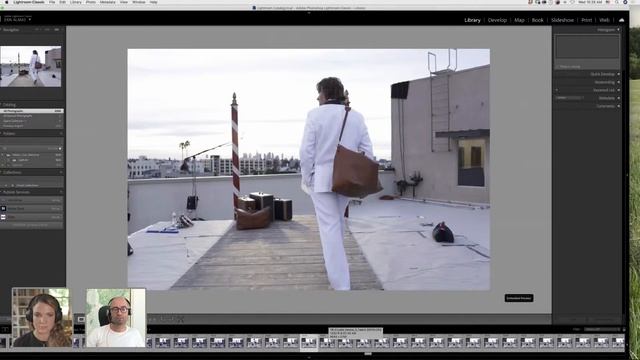This screenshot has height=360, width=640.
Task: Click the Navigator preview thumbnail
Action: pyautogui.click(x=31, y=66)
